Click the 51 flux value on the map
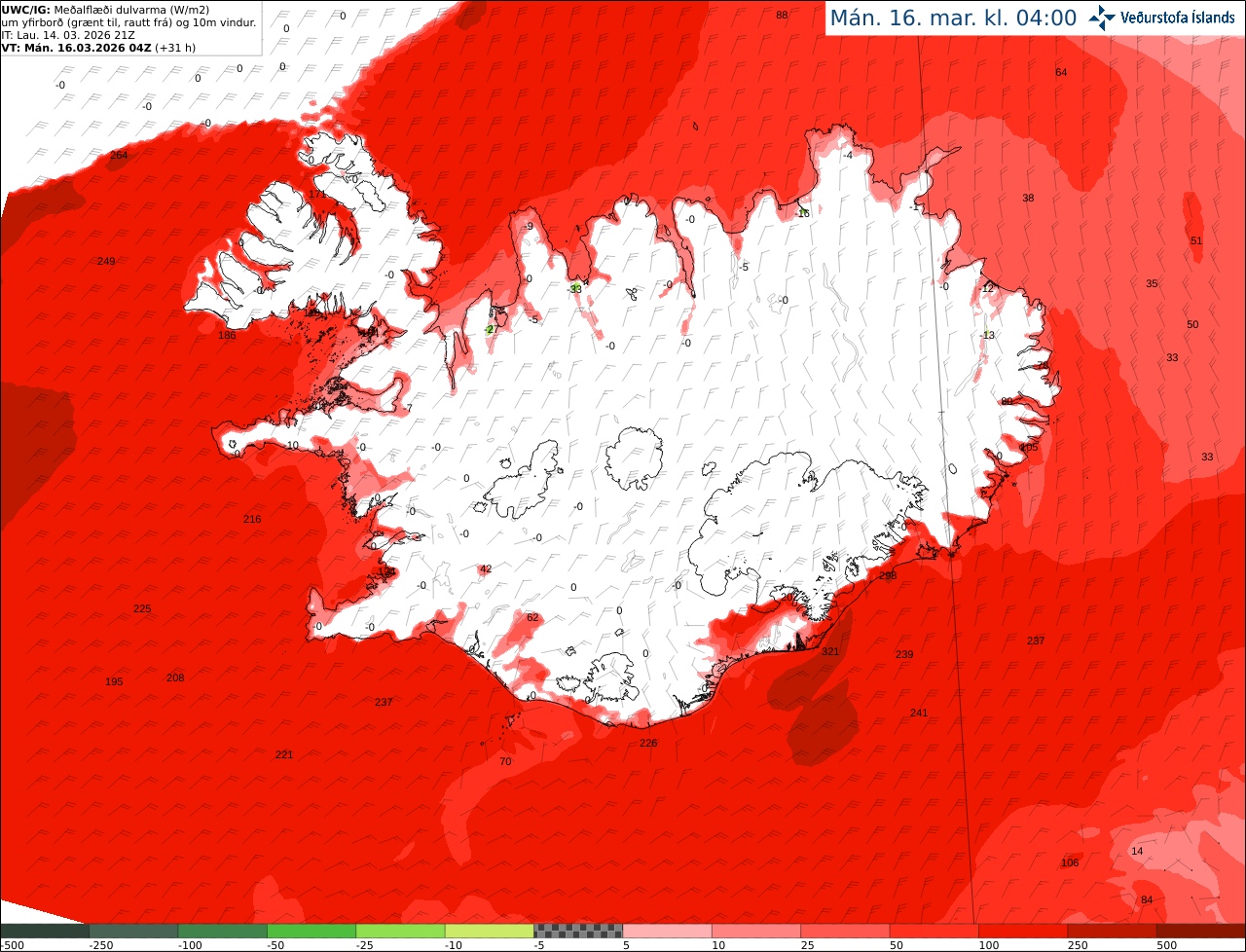The width and height of the screenshot is (1246, 952). coord(1196,241)
